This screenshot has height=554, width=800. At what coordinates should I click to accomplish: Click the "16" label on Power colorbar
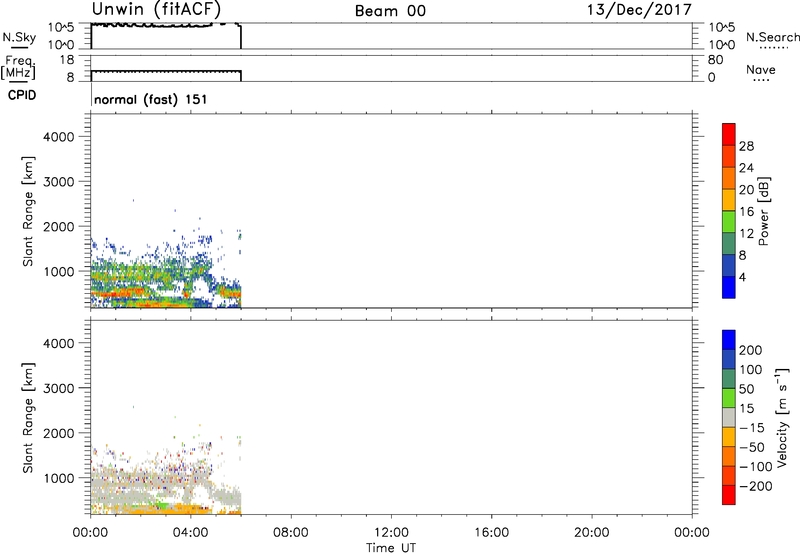[x=746, y=212]
